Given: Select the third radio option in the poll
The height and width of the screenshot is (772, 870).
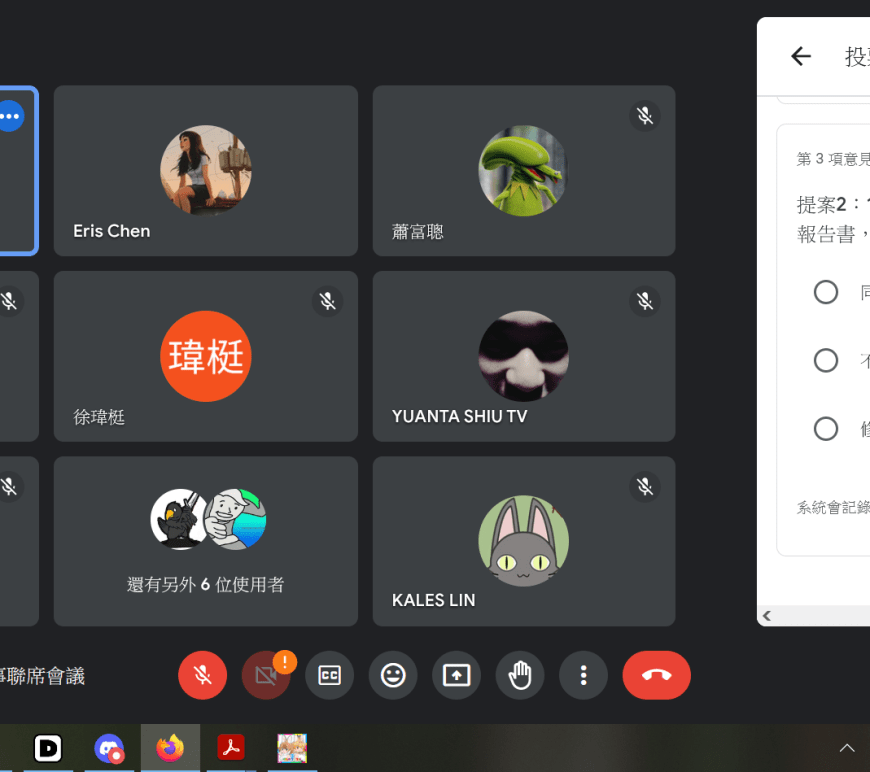Looking at the screenshot, I should (x=826, y=429).
